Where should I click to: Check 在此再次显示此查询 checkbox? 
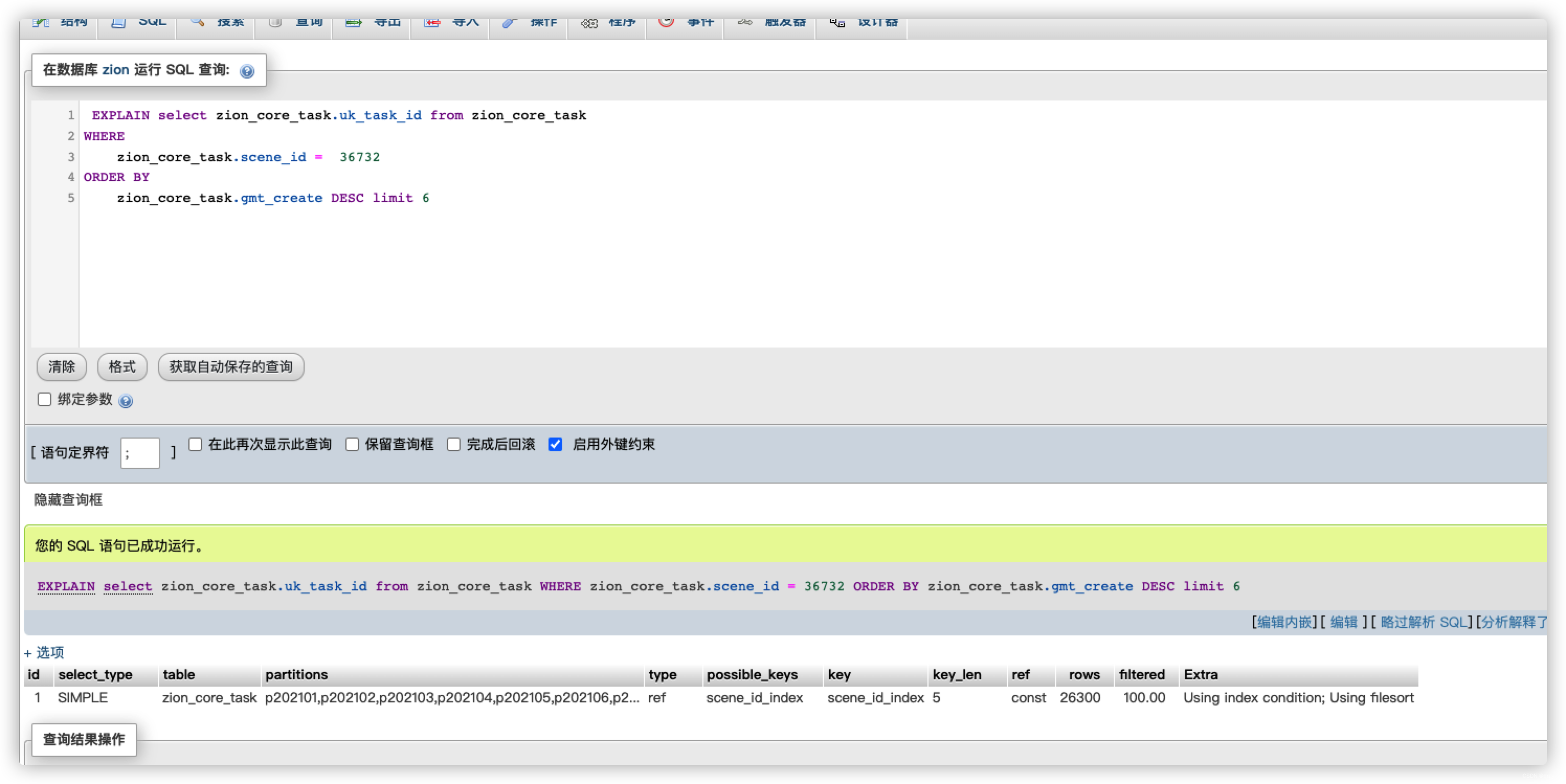point(195,444)
